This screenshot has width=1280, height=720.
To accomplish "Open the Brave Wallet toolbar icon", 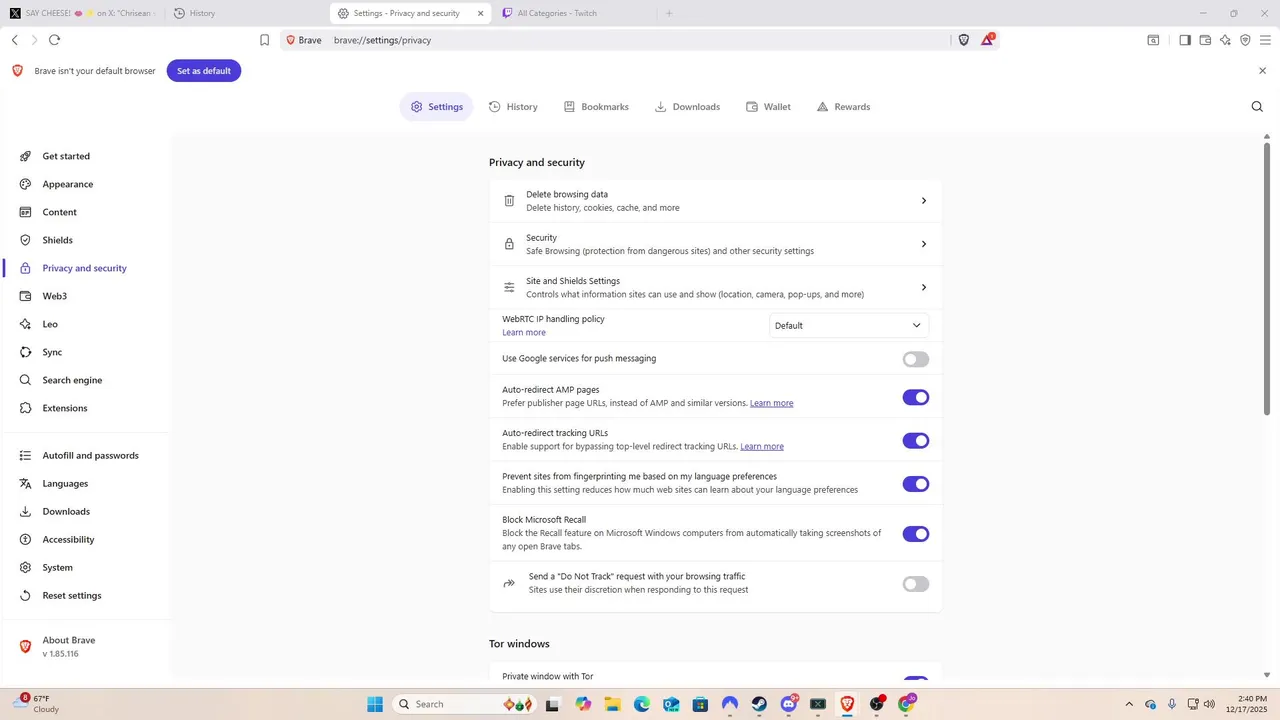I will pos(1205,40).
